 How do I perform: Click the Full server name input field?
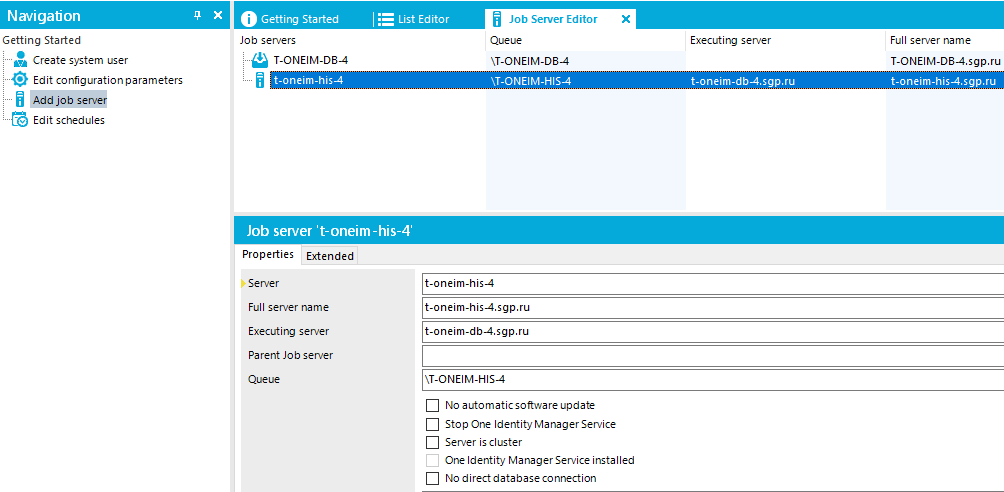[x=713, y=308]
